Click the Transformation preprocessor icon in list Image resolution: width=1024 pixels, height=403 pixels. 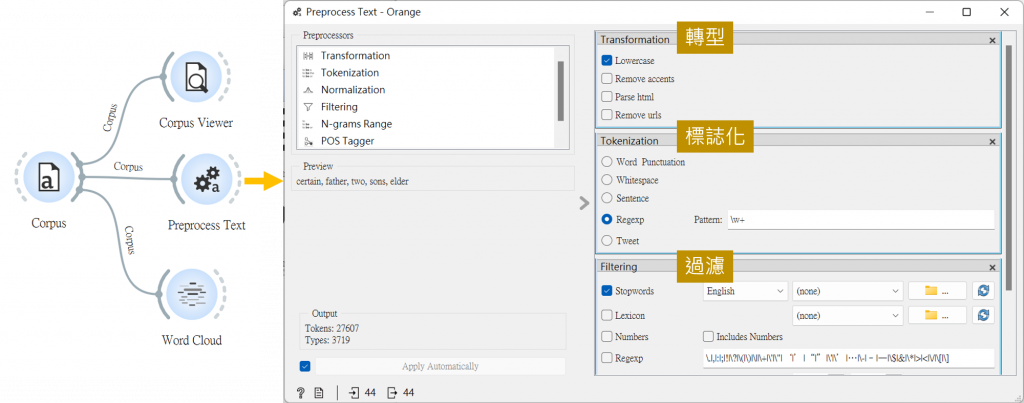(x=308, y=56)
